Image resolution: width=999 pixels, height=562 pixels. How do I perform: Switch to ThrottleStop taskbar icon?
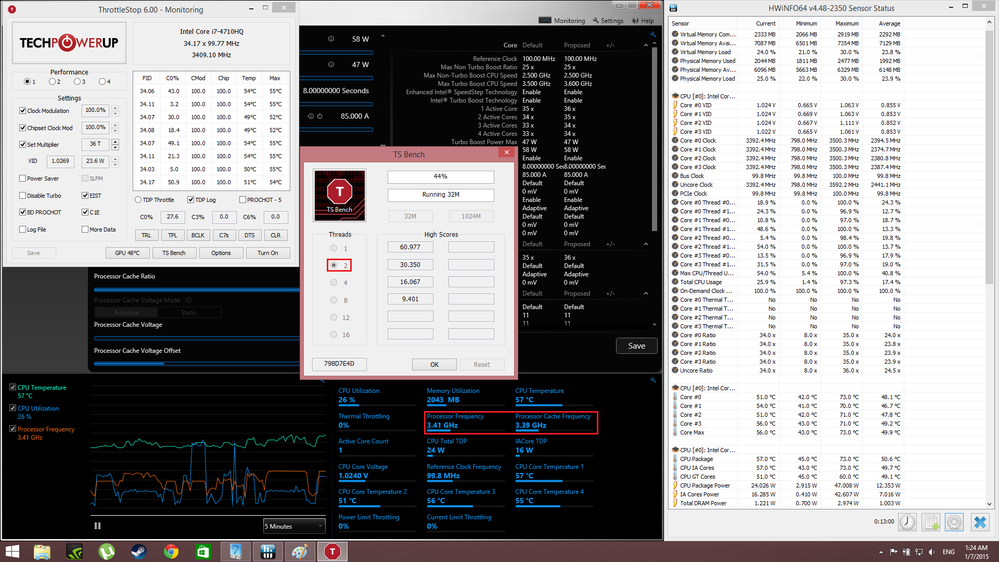click(332, 551)
